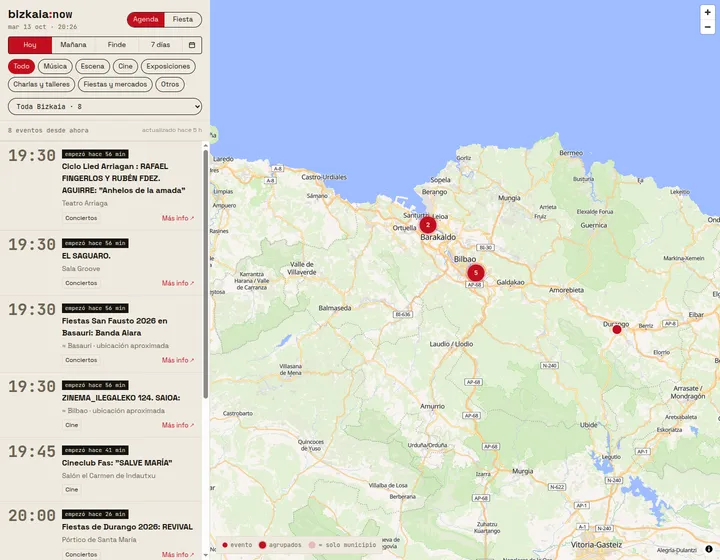This screenshot has width=720, height=560.
Task: Click the '8 eventos desde ahora' count text
Action: point(48,130)
